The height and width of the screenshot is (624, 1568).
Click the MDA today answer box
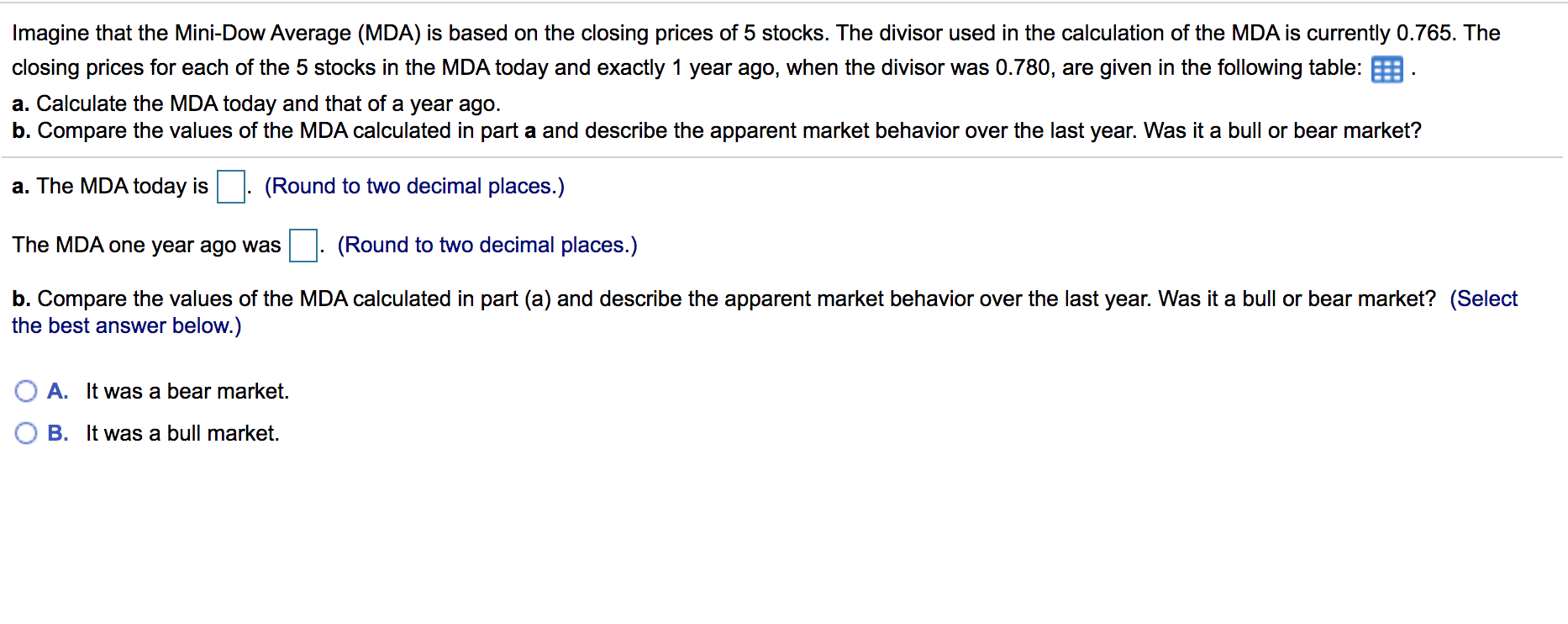click(x=231, y=187)
